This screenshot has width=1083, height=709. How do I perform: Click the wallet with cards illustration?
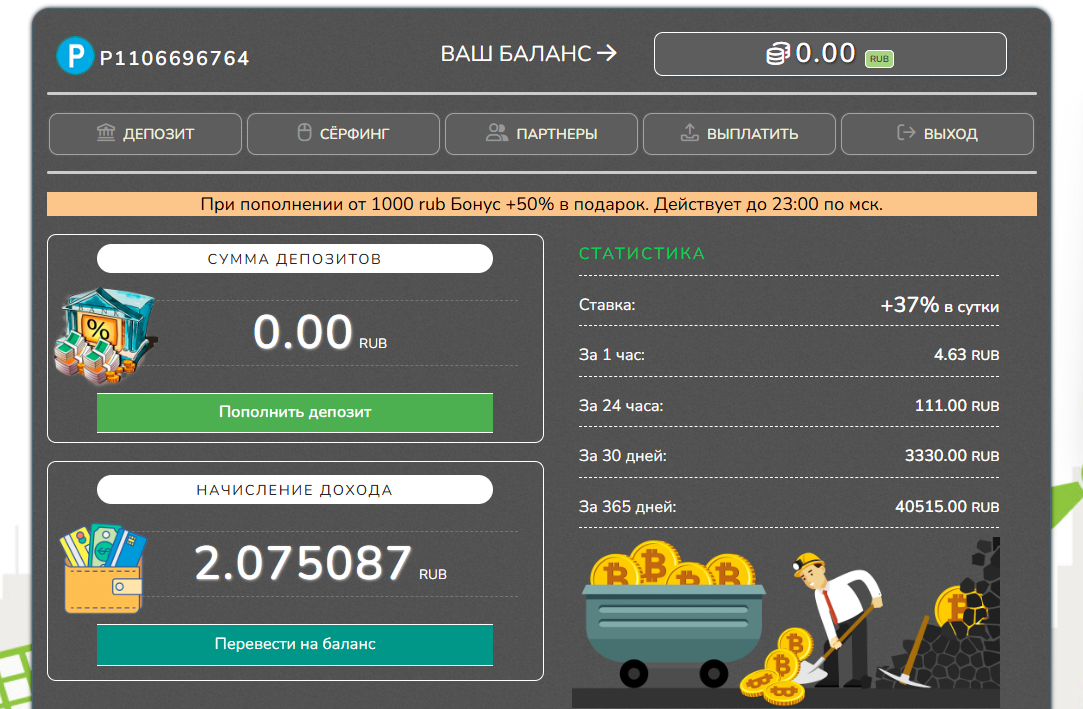[x=103, y=568]
